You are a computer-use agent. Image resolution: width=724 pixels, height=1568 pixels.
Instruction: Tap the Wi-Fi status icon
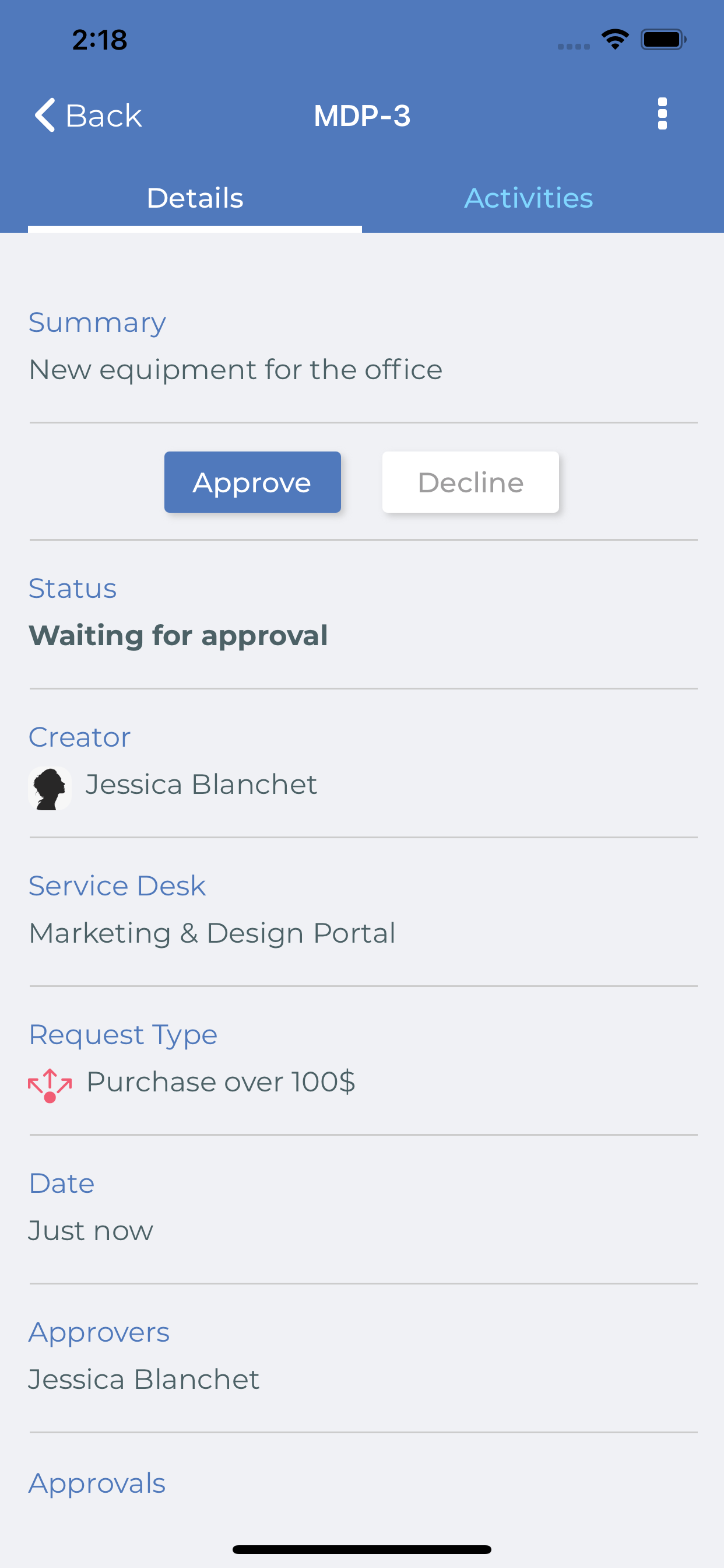pyautogui.click(x=614, y=40)
